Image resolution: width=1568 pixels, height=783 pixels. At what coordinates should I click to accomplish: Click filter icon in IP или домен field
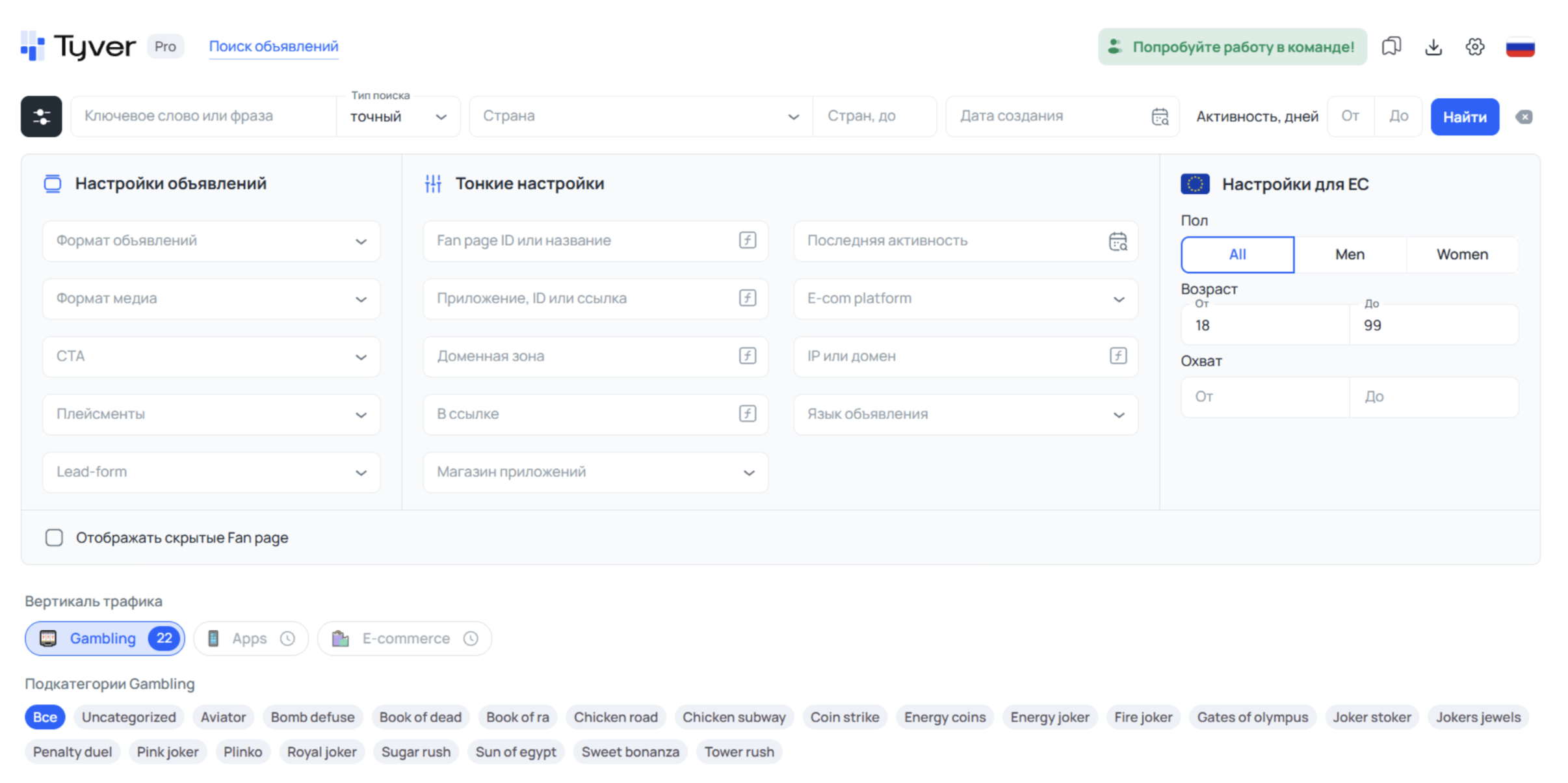[1118, 356]
